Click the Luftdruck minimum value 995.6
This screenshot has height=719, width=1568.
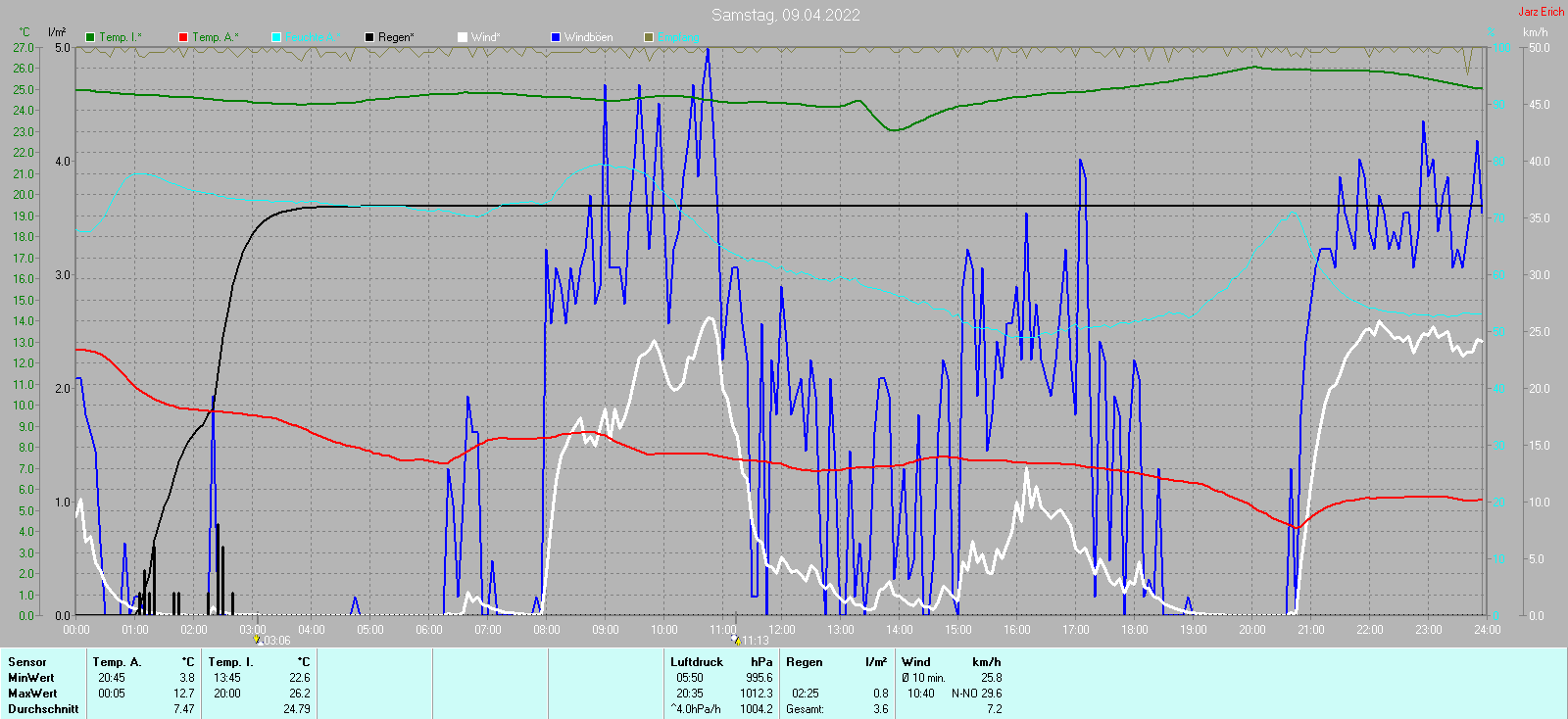click(x=759, y=678)
